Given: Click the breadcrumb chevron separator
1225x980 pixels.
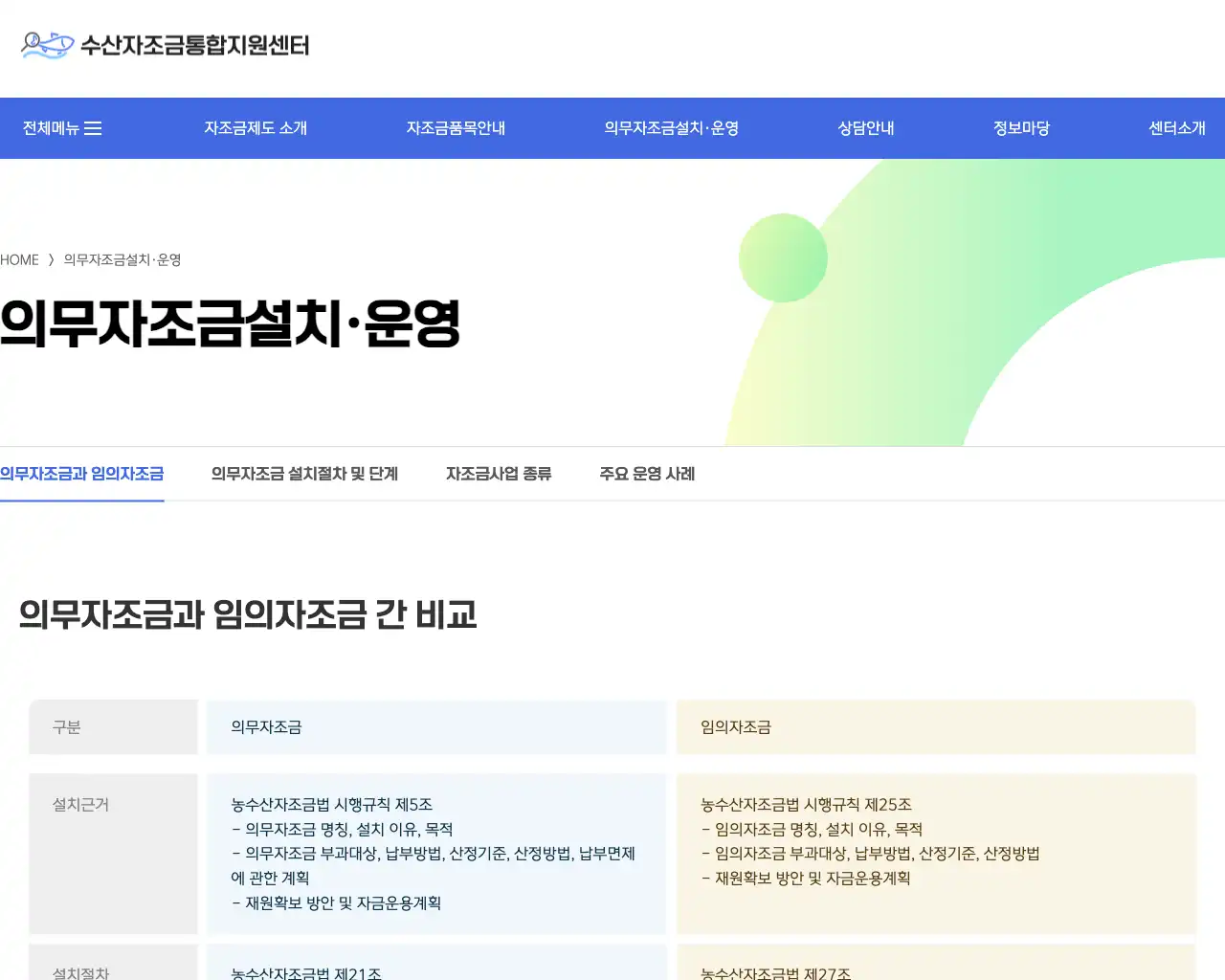Looking at the screenshot, I should pyautogui.click(x=51, y=259).
